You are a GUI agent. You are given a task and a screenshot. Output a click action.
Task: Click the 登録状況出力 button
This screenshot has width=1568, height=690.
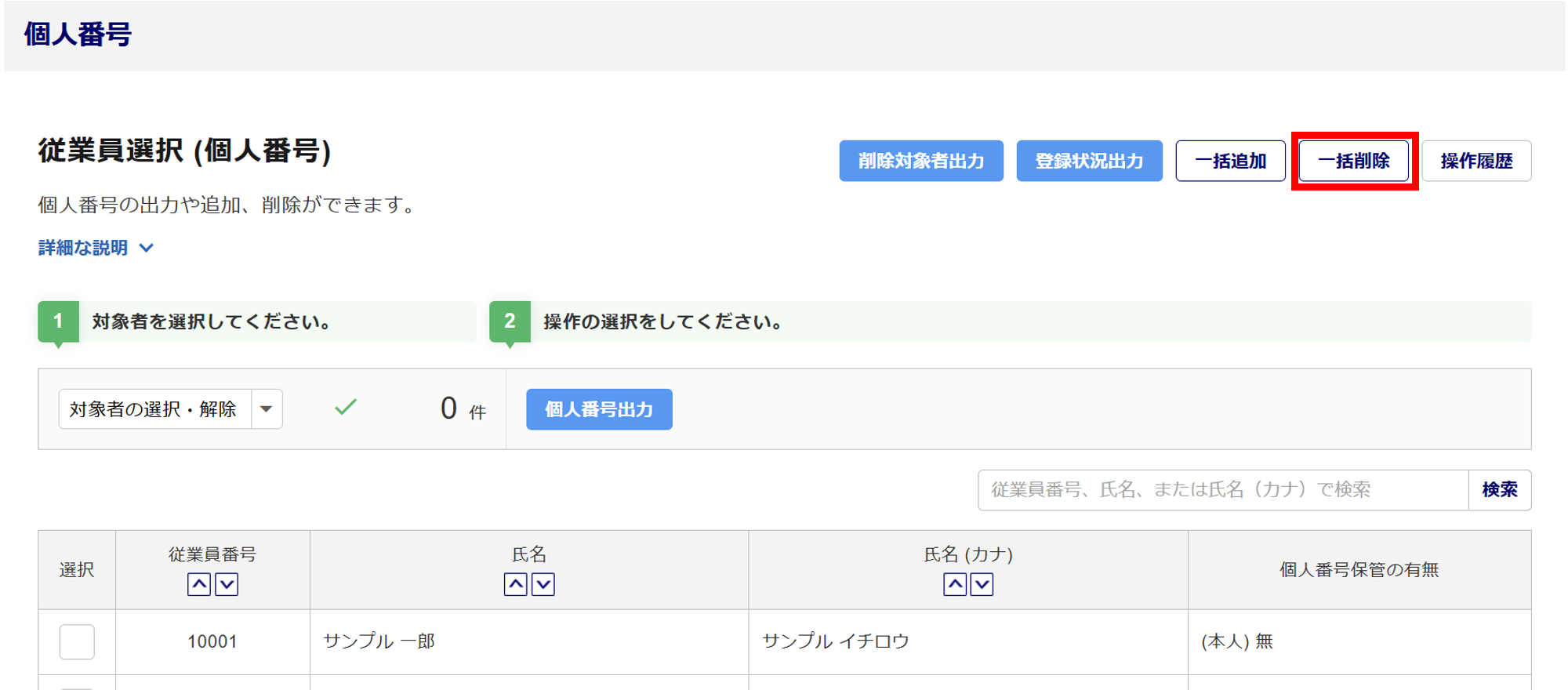[x=1089, y=161]
